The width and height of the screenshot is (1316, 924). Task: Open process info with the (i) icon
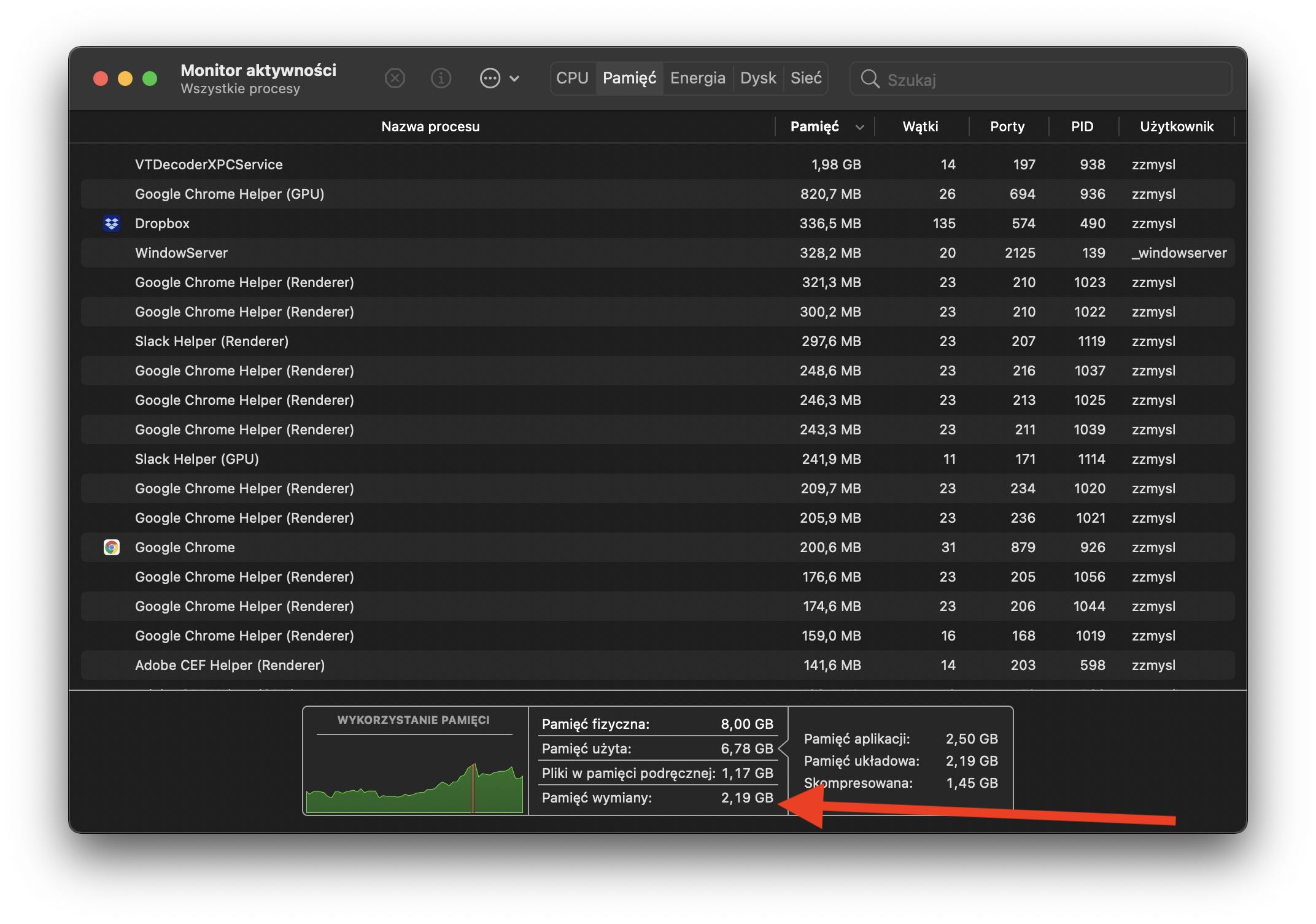pos(441,79)
